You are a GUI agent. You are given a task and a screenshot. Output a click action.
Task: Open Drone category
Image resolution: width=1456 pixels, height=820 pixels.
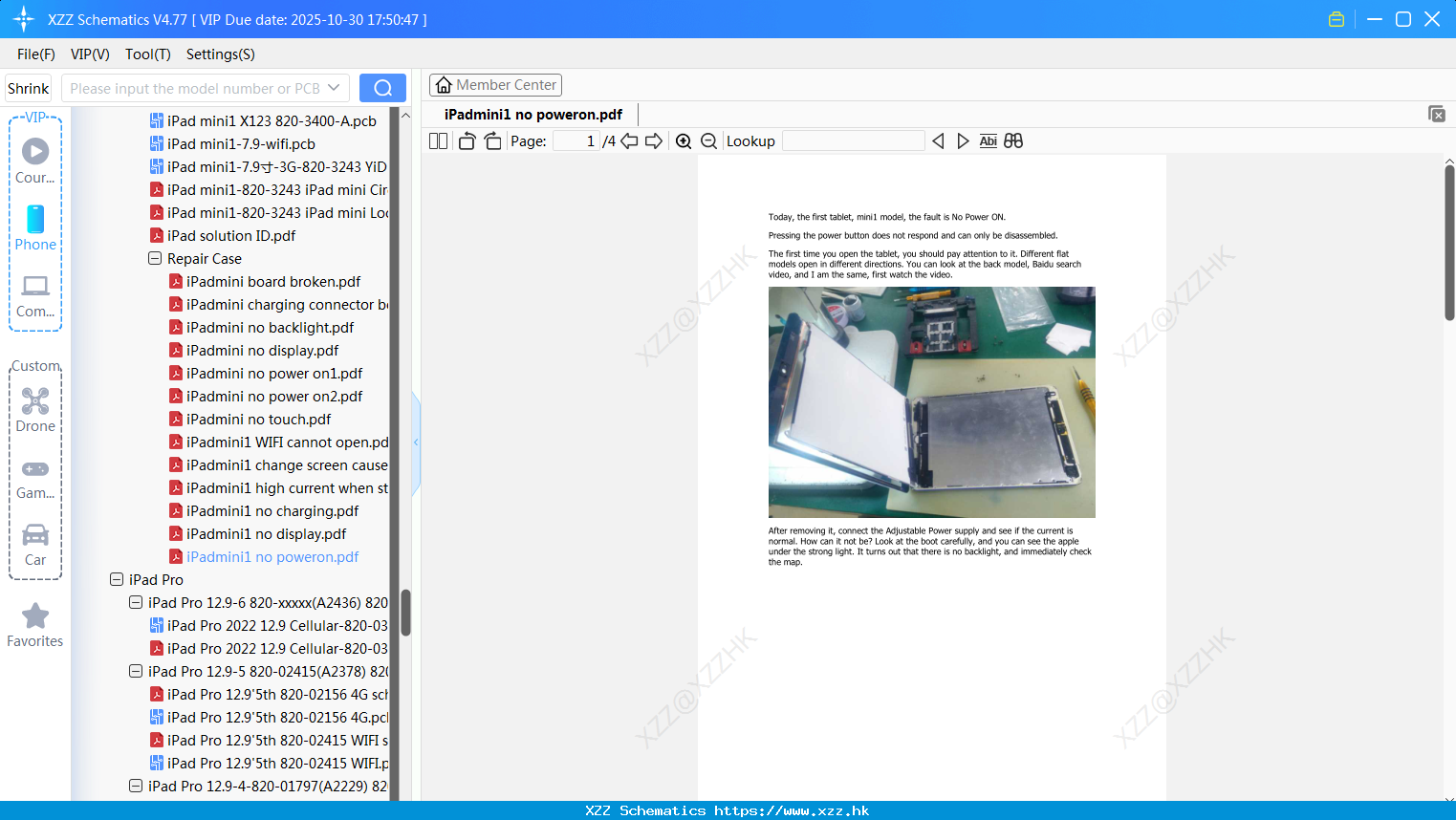[35, 410]
